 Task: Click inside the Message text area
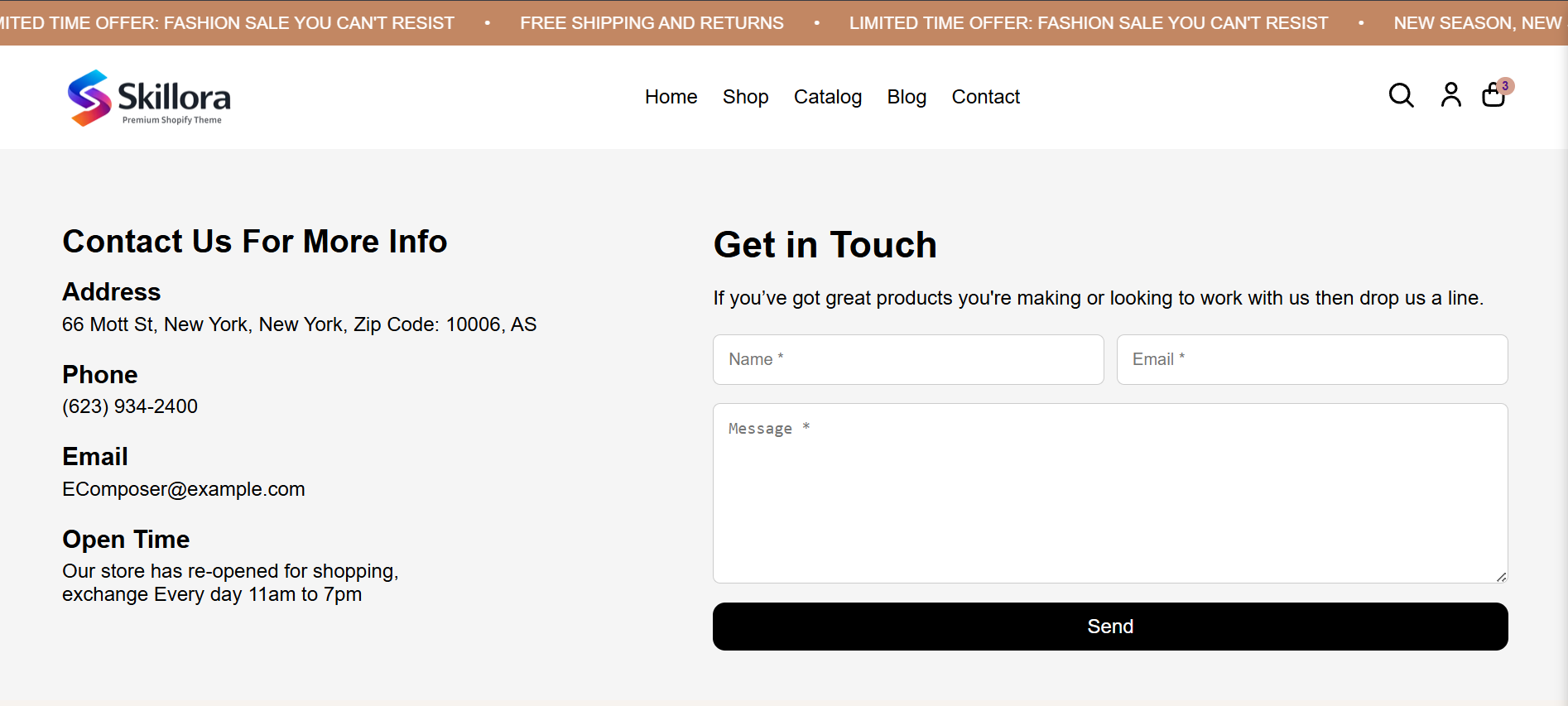click(x=1110, y=493)
